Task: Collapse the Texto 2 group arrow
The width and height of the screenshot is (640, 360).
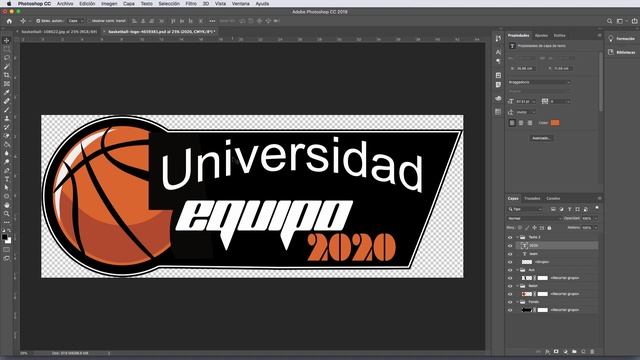Action: point(518,237)
